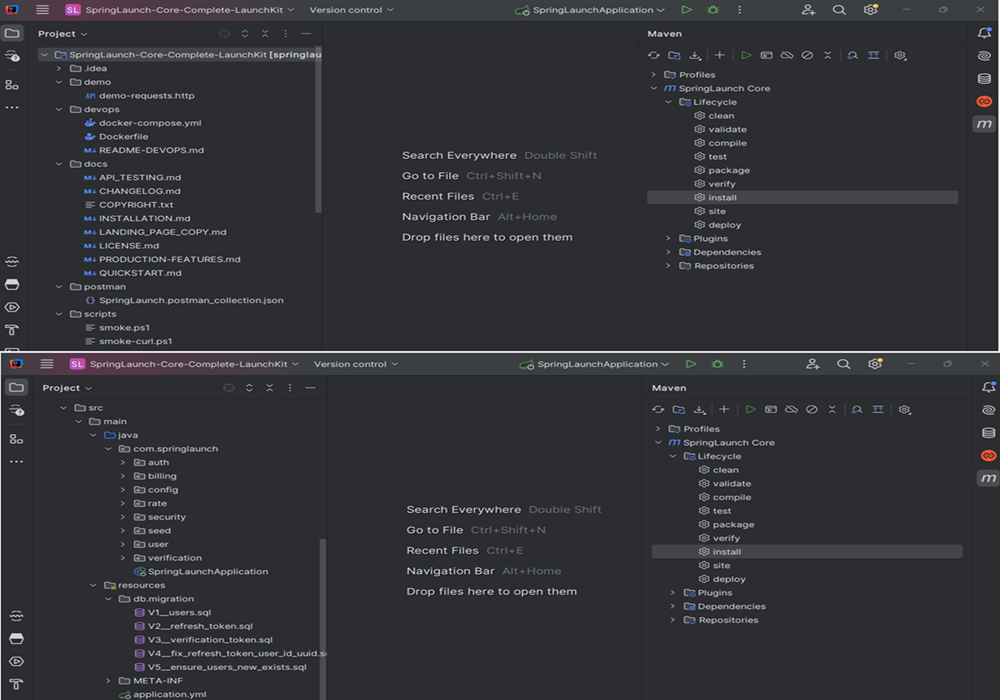Open Maven settings gear in top Maven toolbar

coord(900,55)
